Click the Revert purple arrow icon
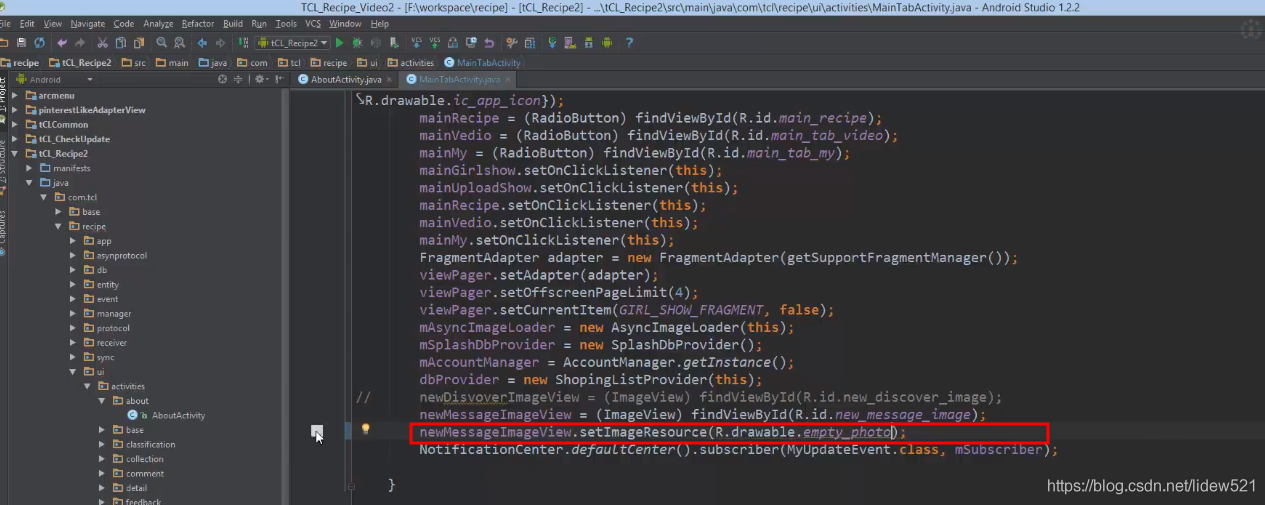This screenshot has width=1265, height=505. coord(489,43)
